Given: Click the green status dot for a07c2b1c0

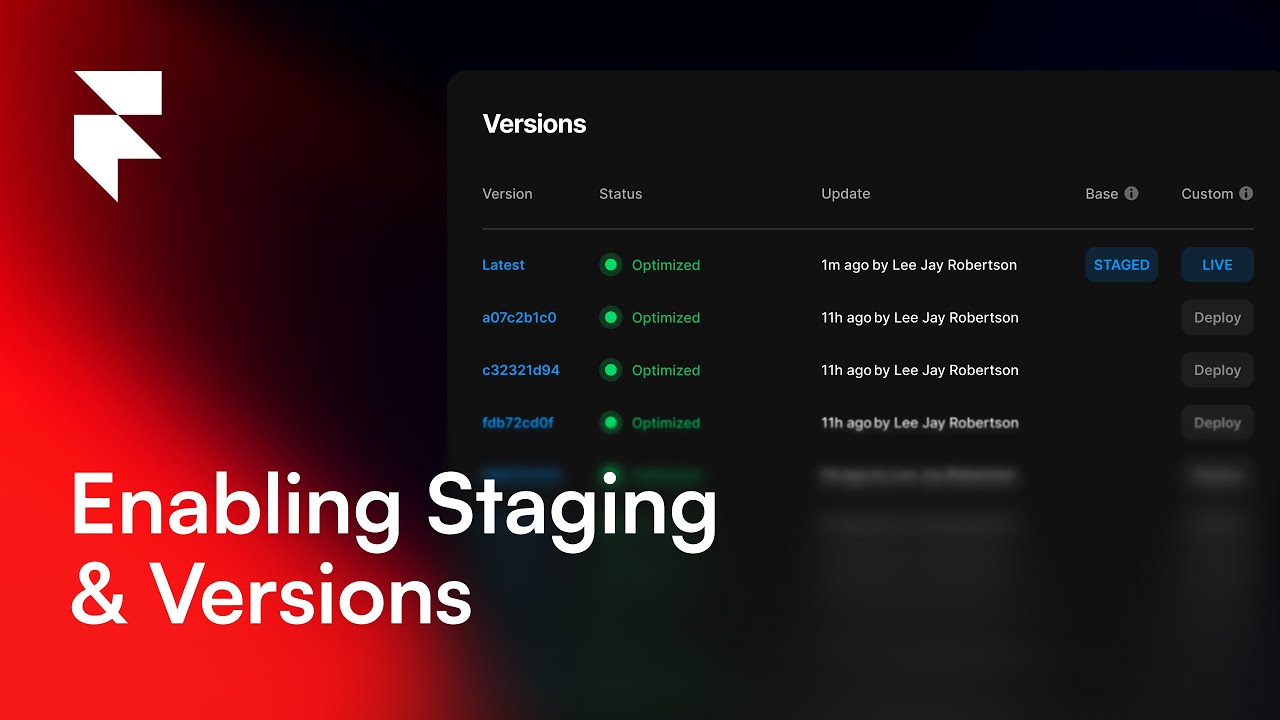Looking at the screenshot, I should click(x=610, y=318).
